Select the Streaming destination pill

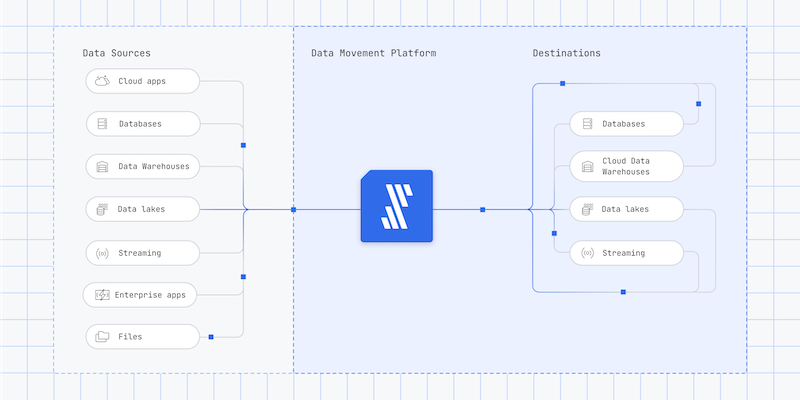click(x=627, y=253)
